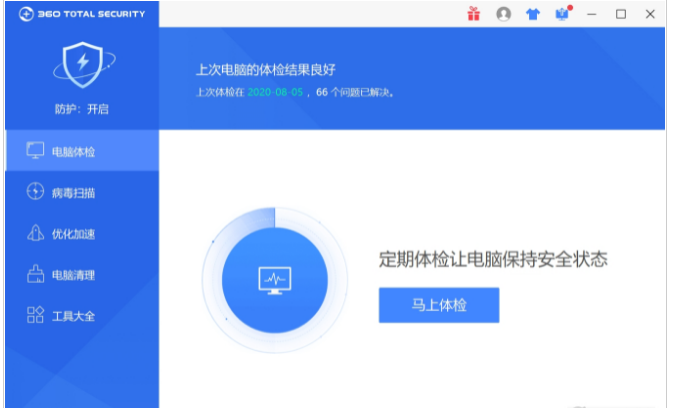Viewport: 680px width, 408px height.
Task: Open the skin T-shirt icon
Action: pos(533,14)
